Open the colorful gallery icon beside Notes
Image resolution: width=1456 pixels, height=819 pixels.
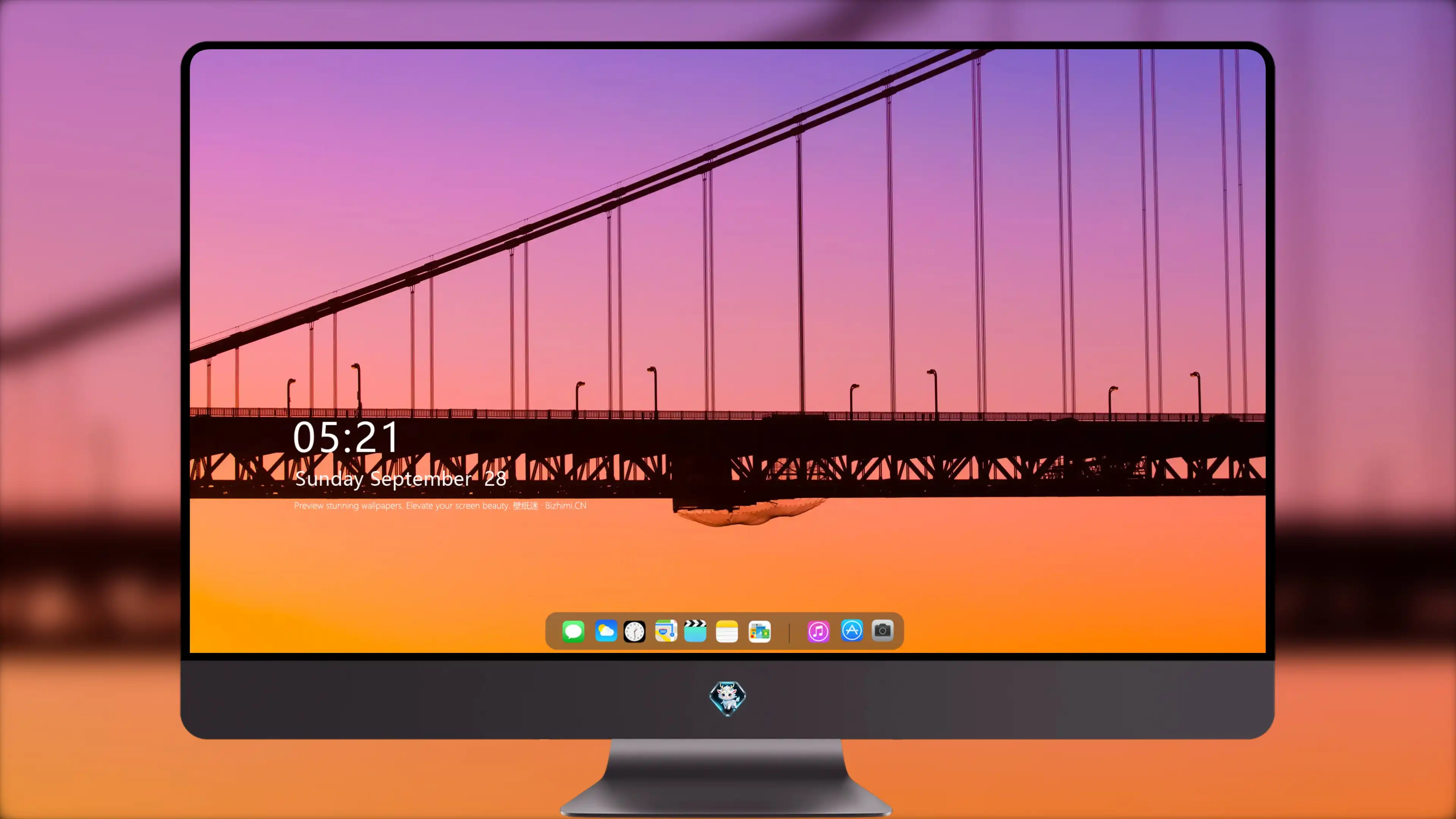point(759,631)
